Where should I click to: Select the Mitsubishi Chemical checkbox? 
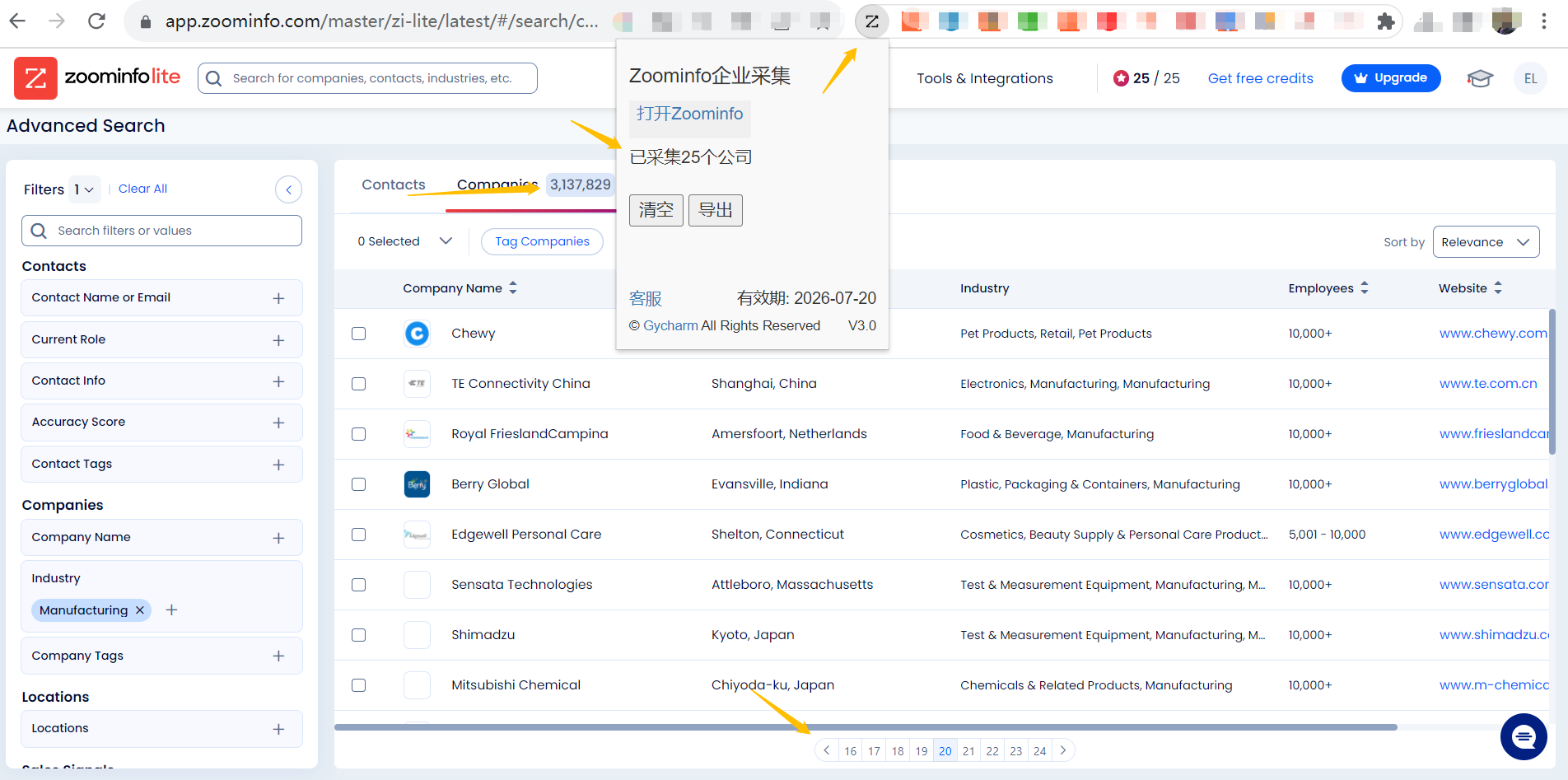pyautogui.click(x=358, y=685)
